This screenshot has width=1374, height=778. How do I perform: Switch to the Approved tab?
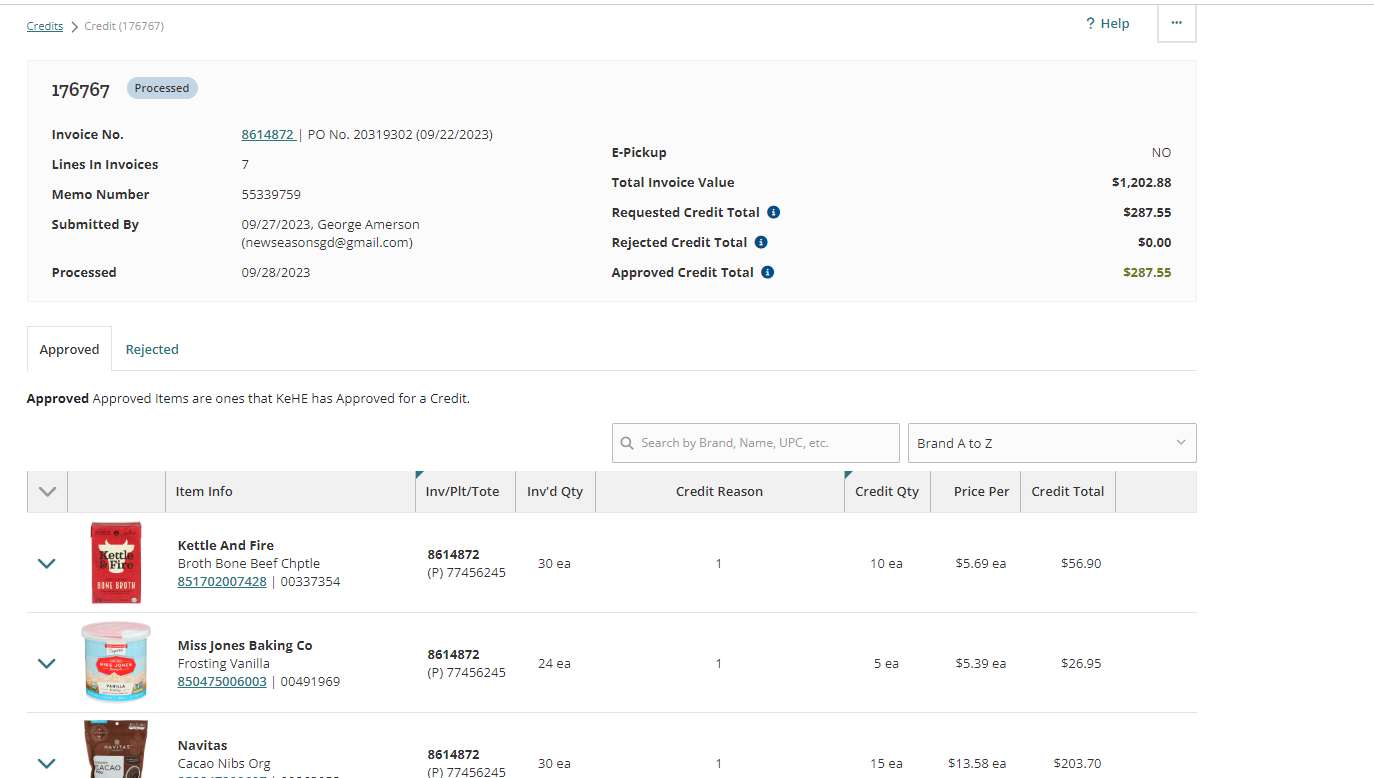(69, 349)
